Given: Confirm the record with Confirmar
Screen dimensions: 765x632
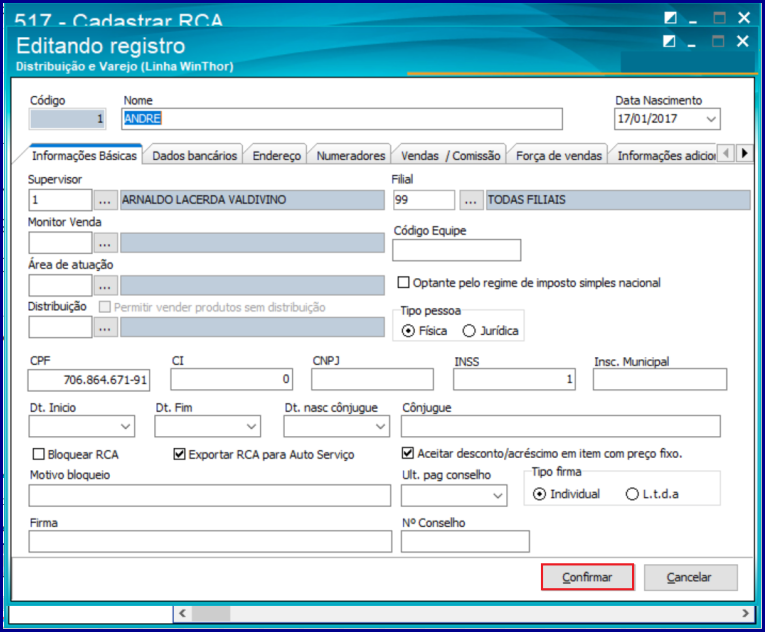Looking at the screenshot, I should point(587,577).
